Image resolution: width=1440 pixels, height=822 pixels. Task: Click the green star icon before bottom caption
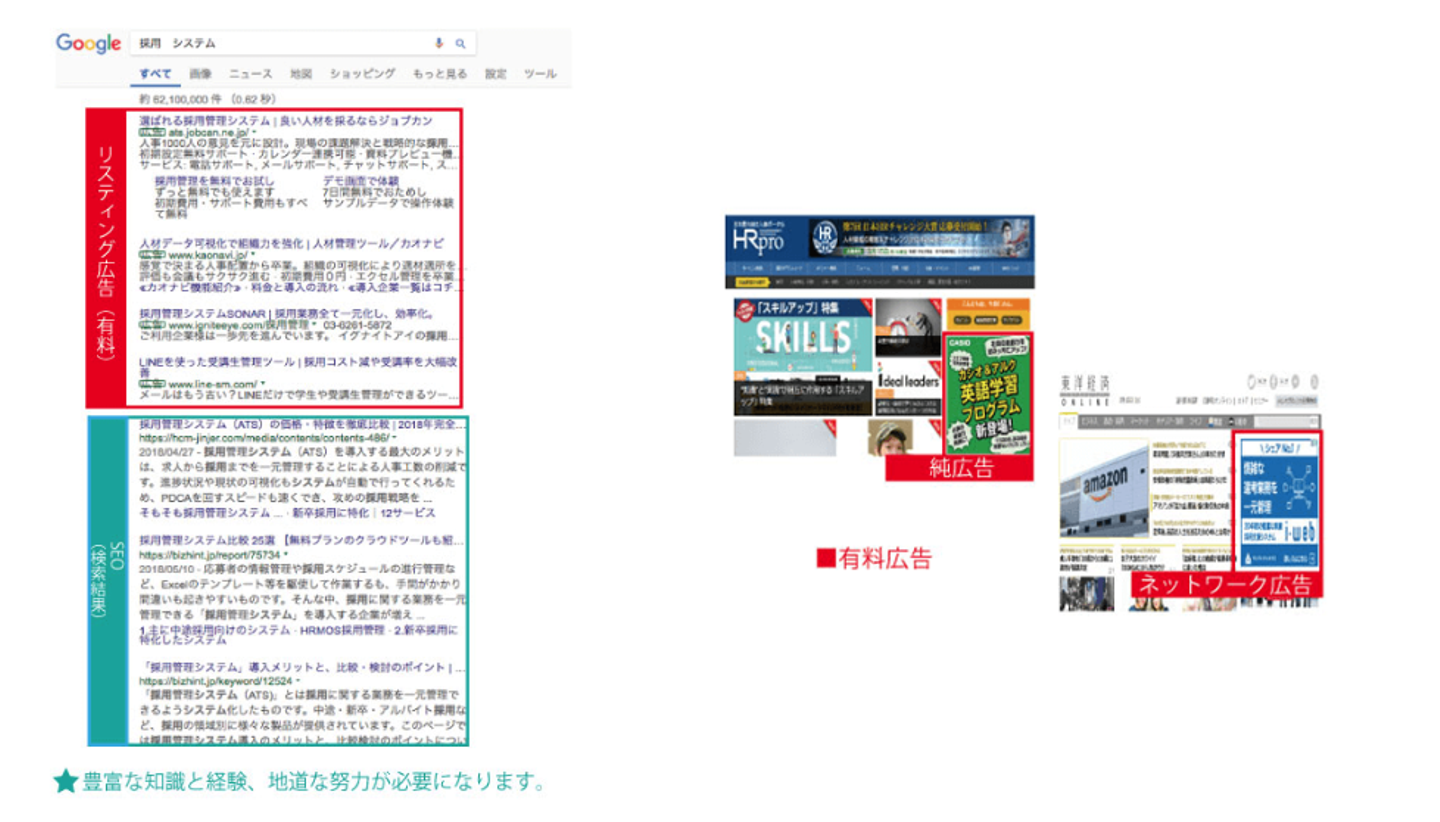click(x=65, y=781)
